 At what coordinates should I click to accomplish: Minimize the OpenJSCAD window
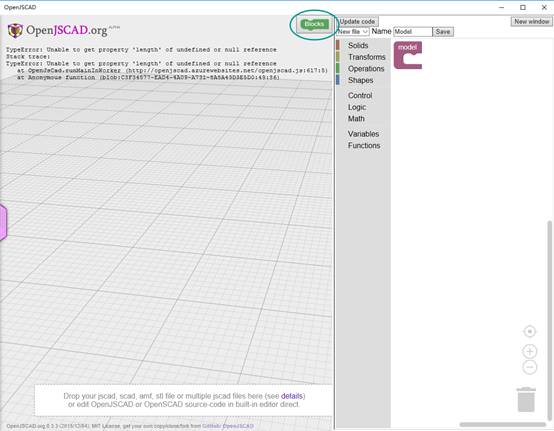pos(502,7)
